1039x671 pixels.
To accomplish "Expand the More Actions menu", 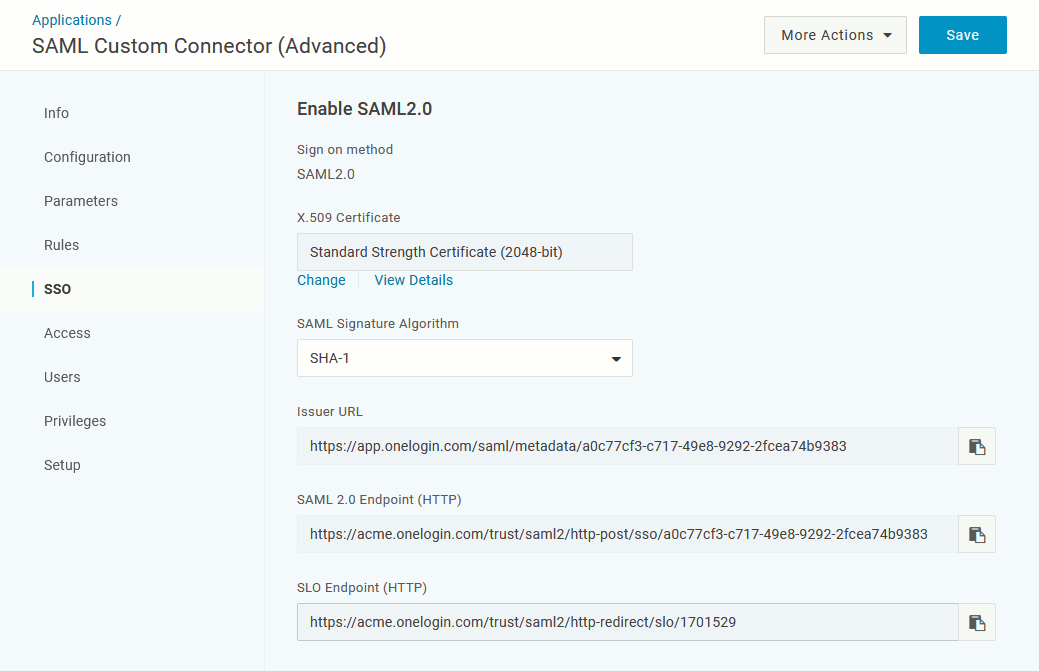I will pyautogui.click(x=834, y=34).
